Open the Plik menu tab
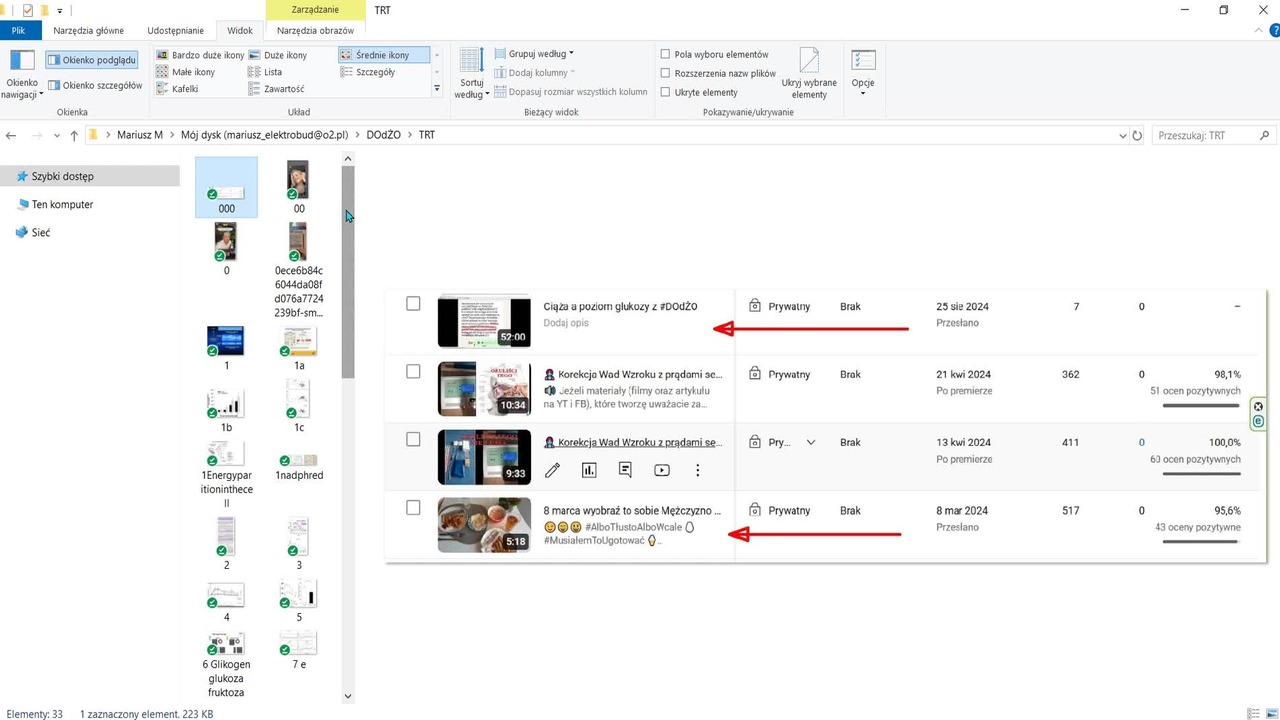This screenshot has height=720, width=1280. [x=19, y=31]
